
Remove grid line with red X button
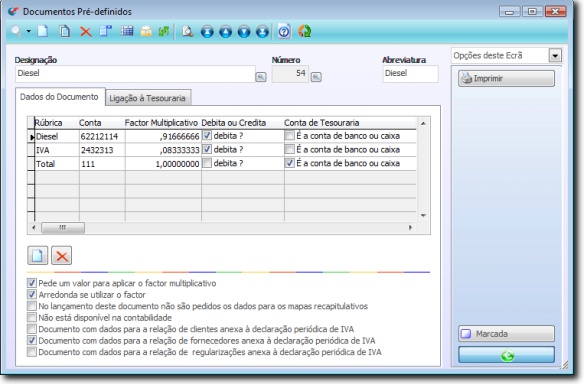(x=61, y=256)
